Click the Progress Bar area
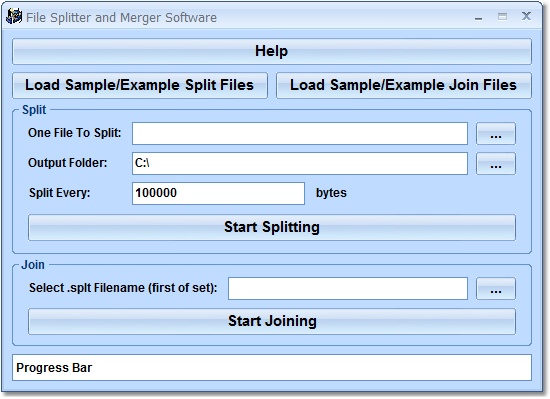 tap(272, 367)
